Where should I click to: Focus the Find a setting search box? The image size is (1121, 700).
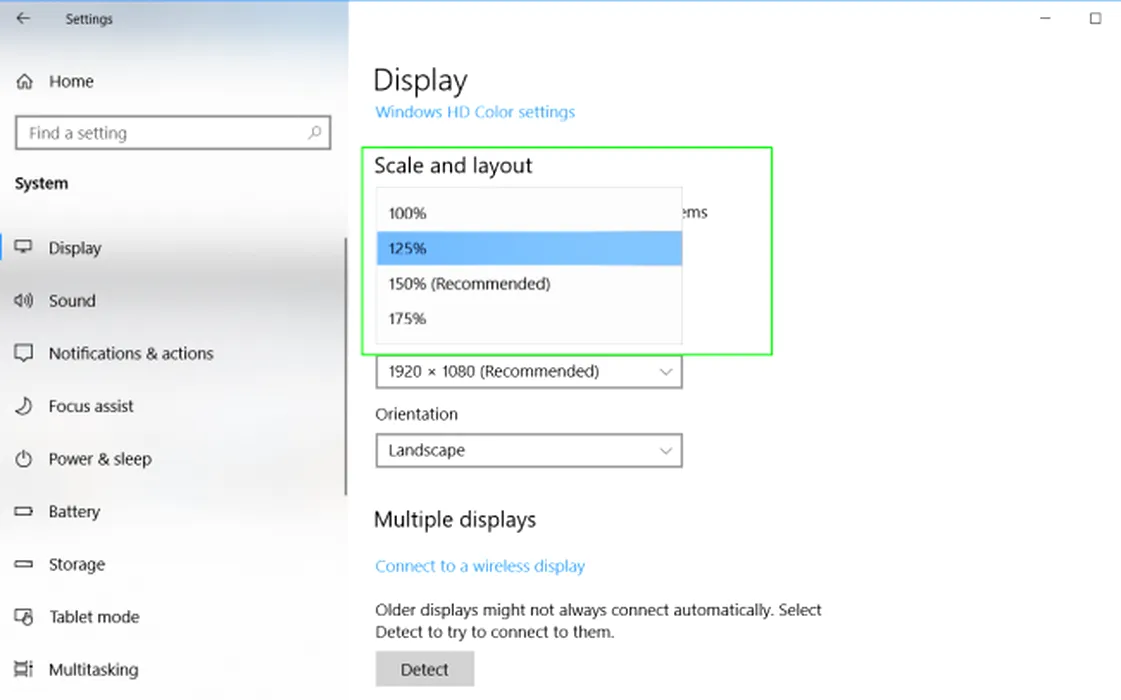click(173, 133)
